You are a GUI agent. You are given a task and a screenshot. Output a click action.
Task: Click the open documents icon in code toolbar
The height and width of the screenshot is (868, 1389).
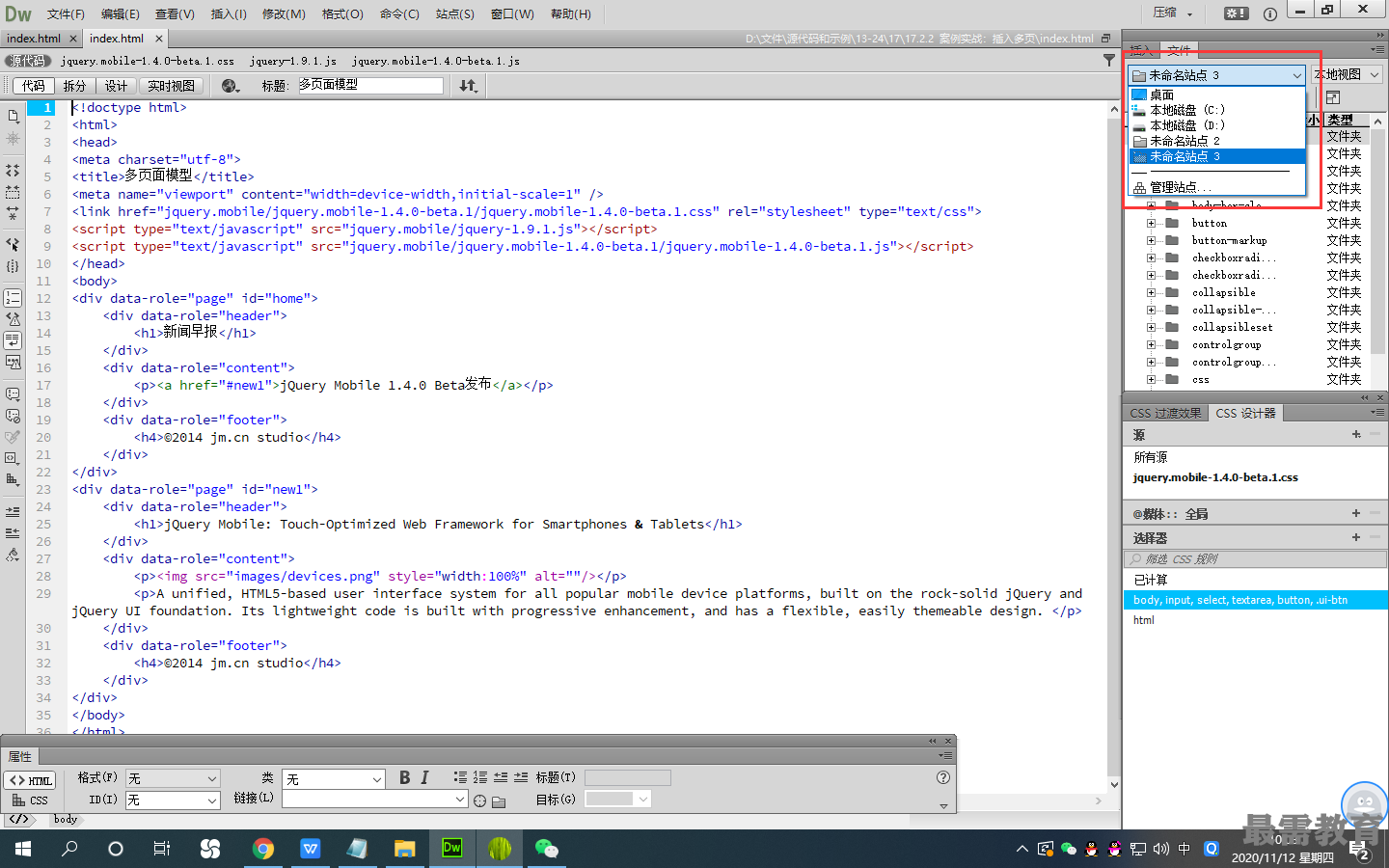coord(13,116)
